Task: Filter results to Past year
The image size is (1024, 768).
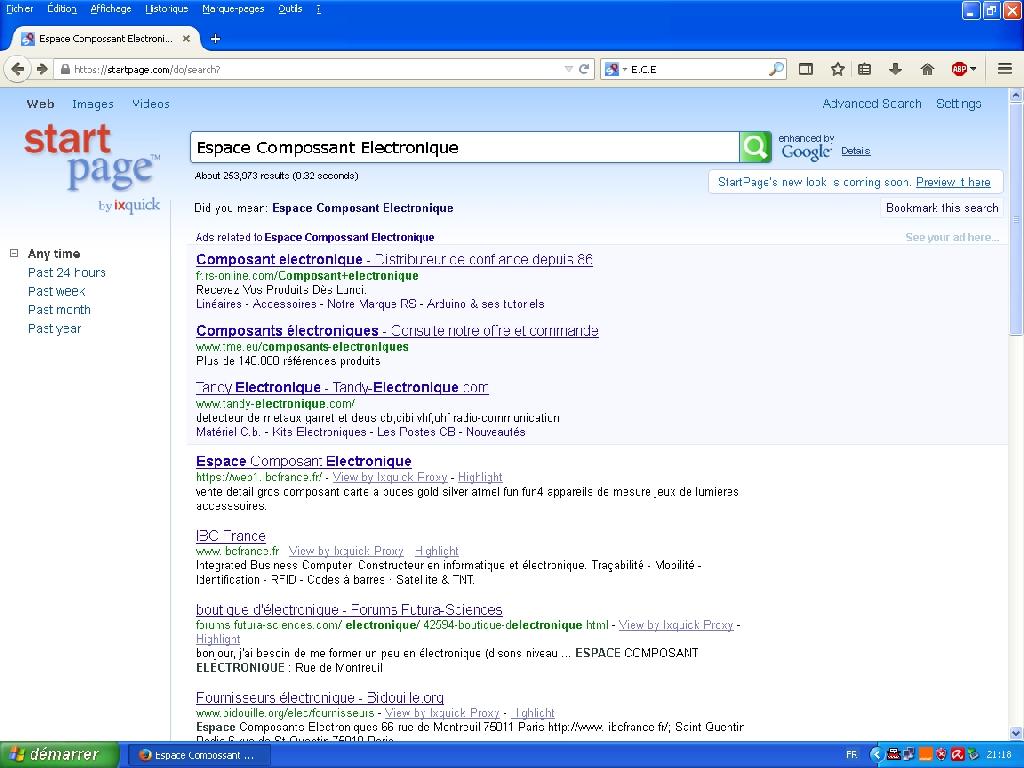Action: [55, 329]
